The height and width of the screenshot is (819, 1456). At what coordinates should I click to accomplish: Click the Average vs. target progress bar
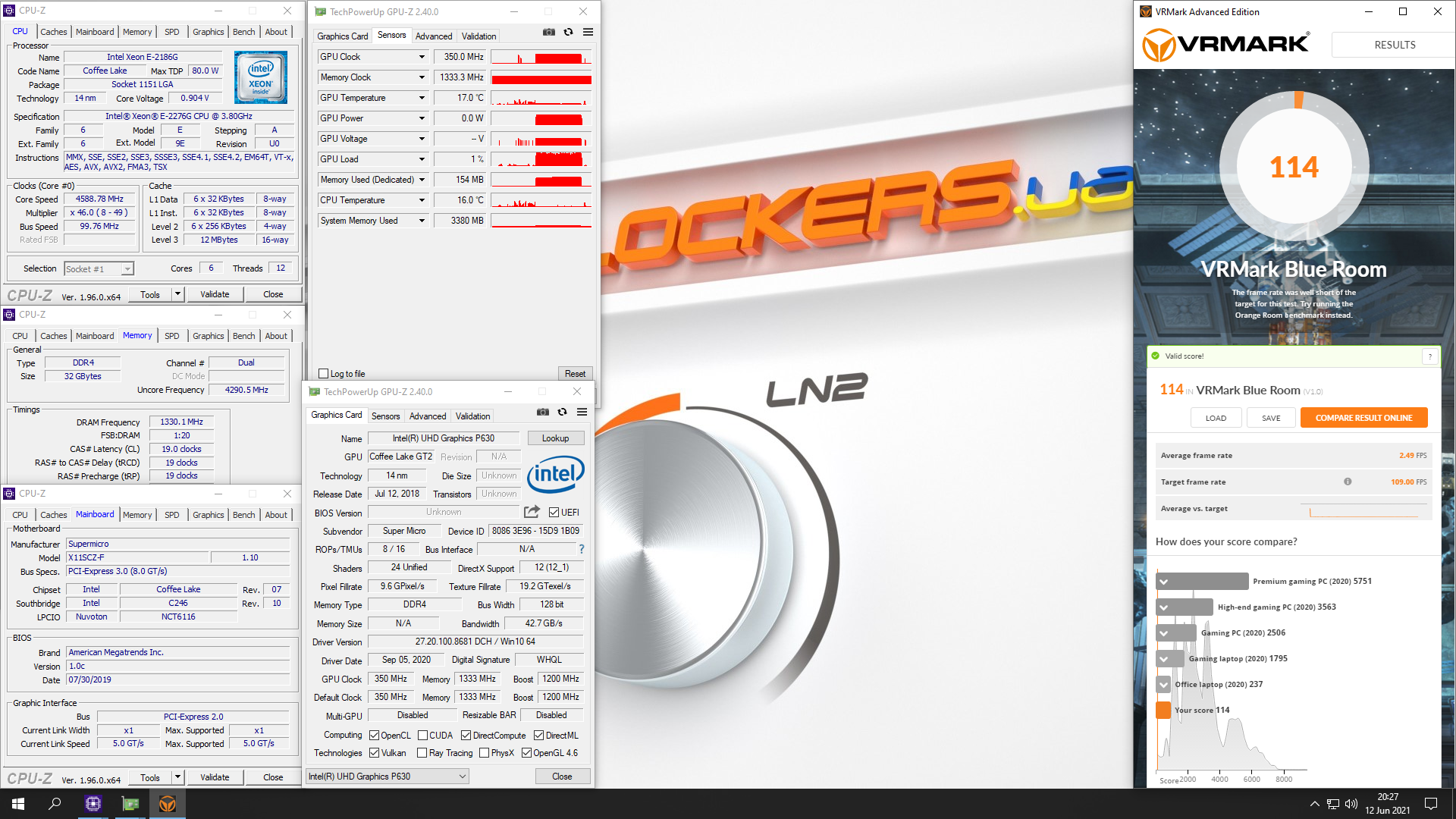click(x=1363, y=510)
